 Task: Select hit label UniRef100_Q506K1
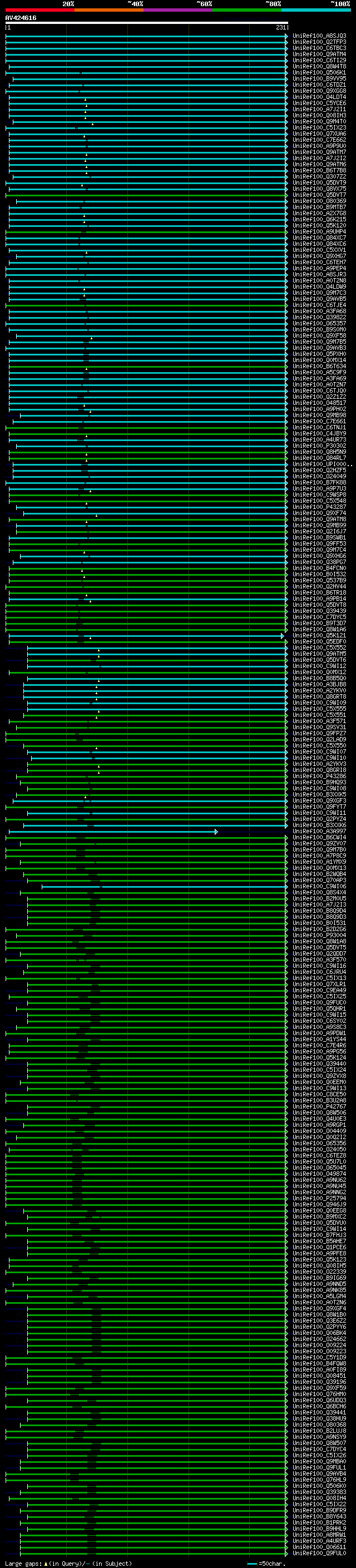click(x=319, y=72)
